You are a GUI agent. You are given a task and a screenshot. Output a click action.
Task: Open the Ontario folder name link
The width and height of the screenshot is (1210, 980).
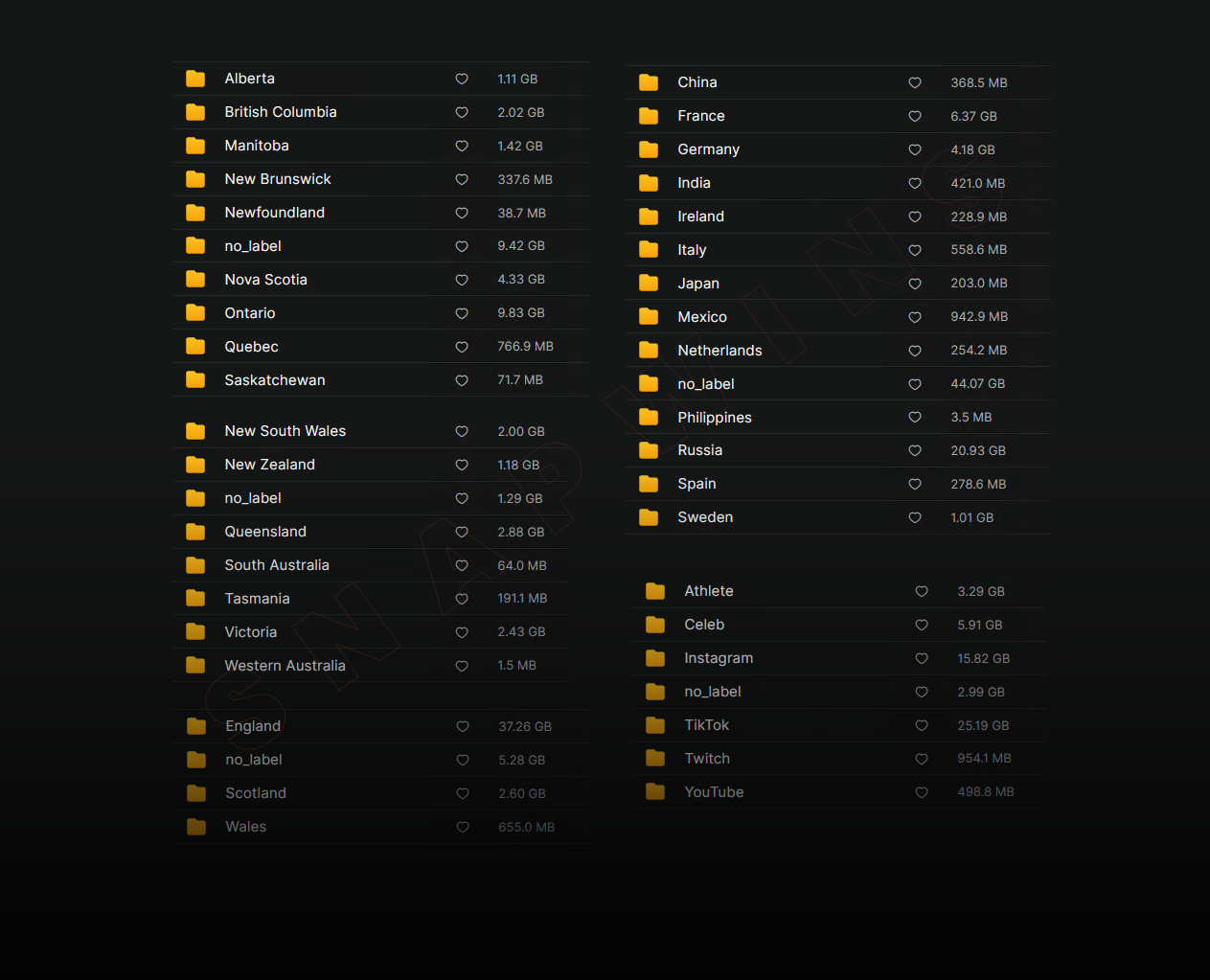[250, 313]
